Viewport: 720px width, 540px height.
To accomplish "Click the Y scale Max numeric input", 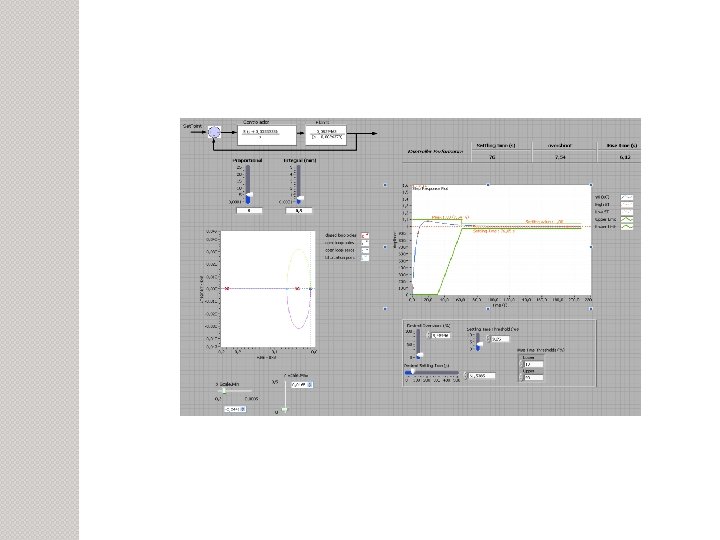I will click(301, 384).
